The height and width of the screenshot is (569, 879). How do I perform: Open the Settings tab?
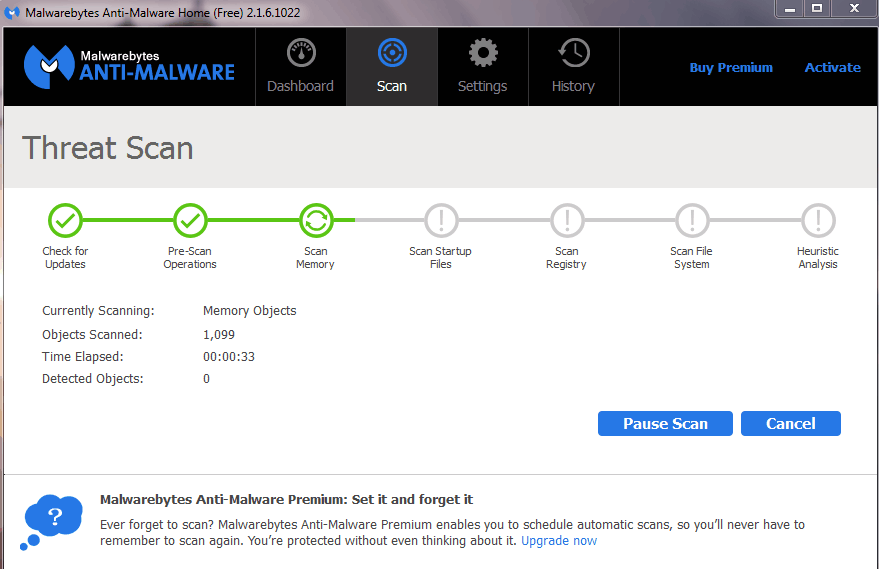pyautogui.click(x=483, y=67)
